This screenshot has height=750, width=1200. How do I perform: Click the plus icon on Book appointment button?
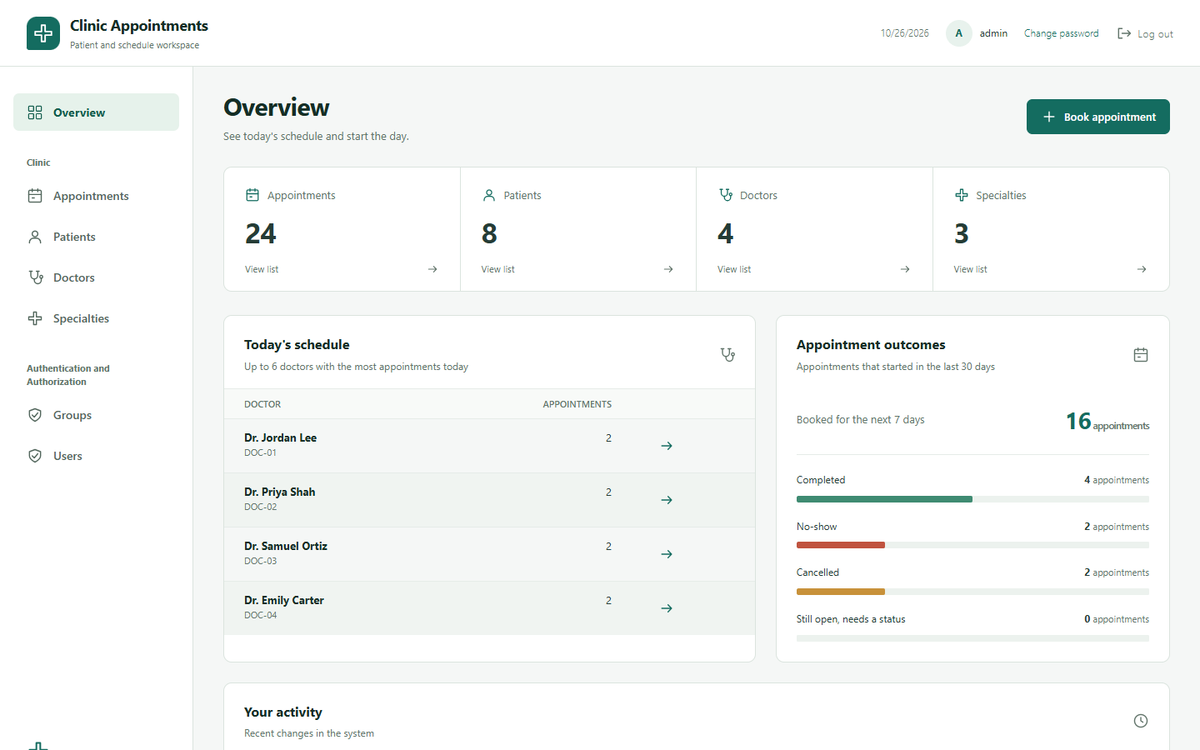(1049, 117)
